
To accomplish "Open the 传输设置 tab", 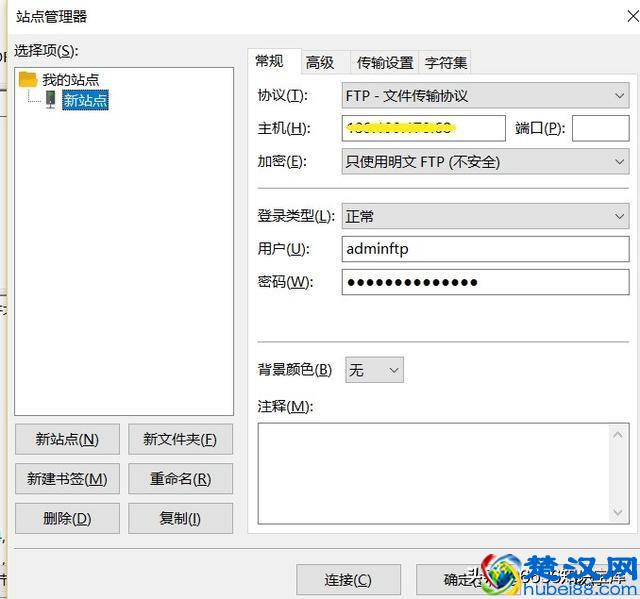I will [x=384, y=62].
